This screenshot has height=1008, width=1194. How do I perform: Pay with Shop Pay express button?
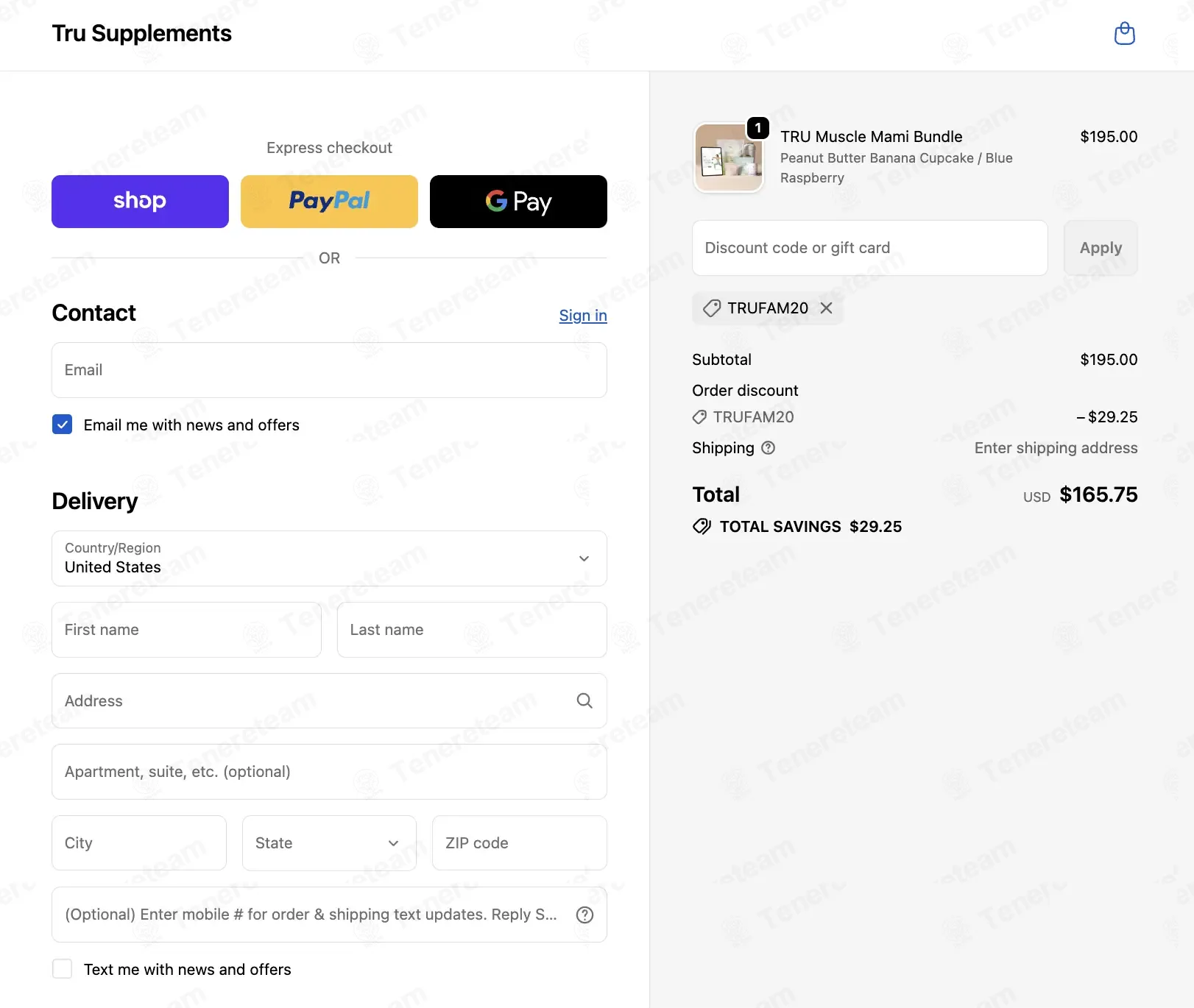pyautogui.click(x=140, y=202)
